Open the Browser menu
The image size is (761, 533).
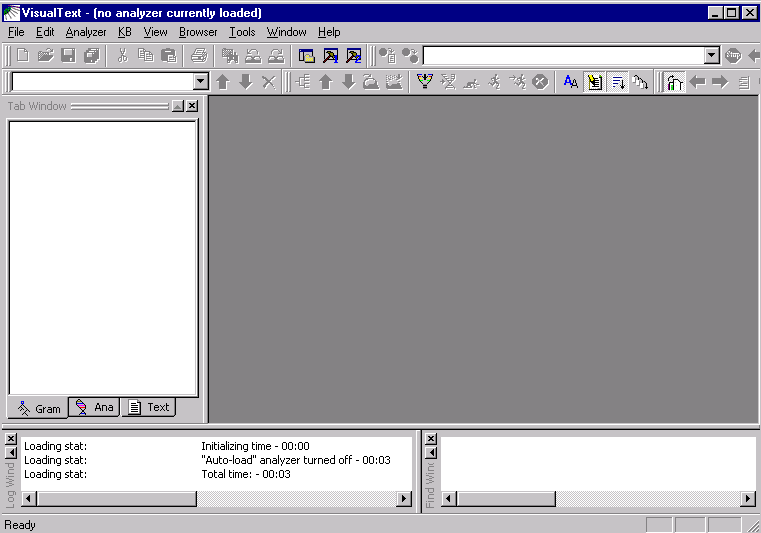pyautogui.click(x=198, y=32)
